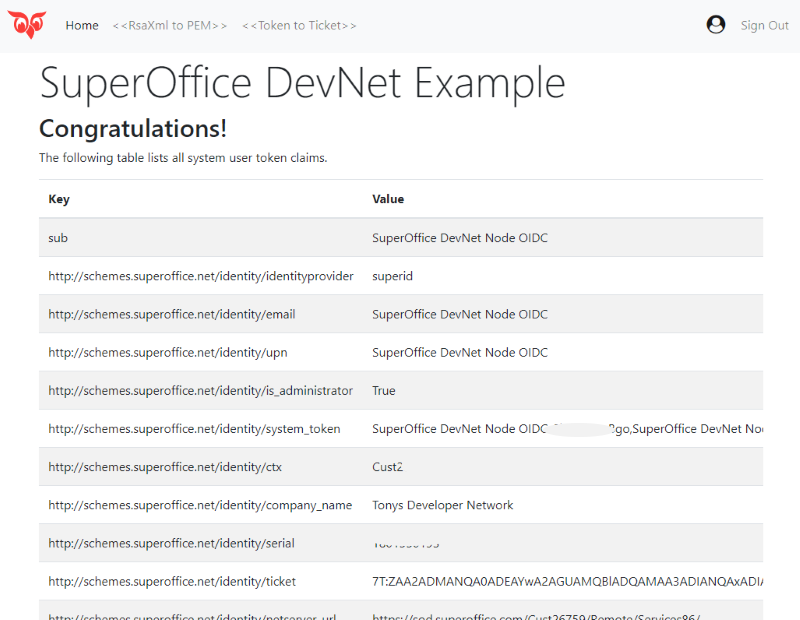Select the superid value cell
Image resolution: width=800 pixels, height=620 pixels.
click(392, 276)
